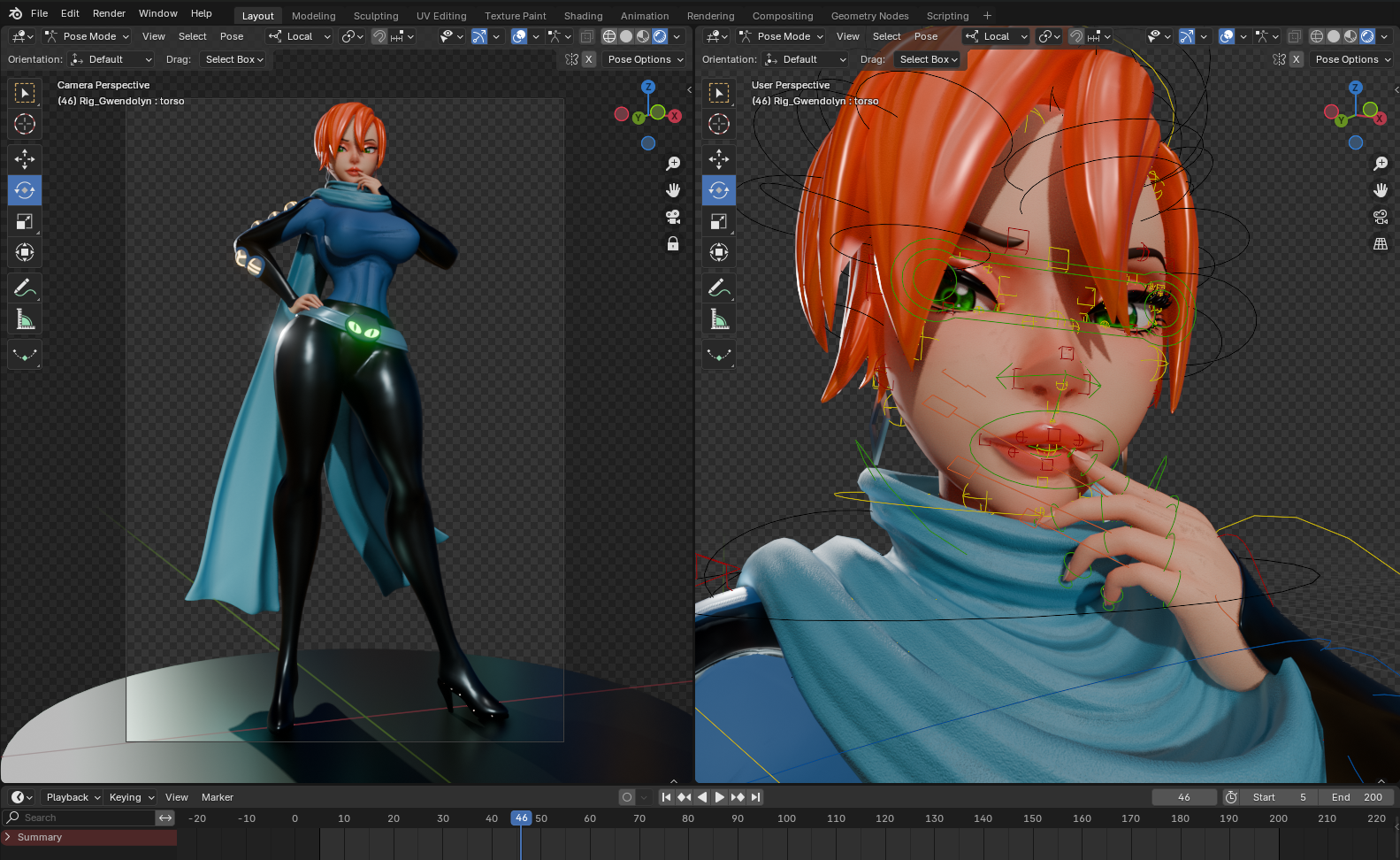The height and width of the screenshot is (860, 1400).
Task: Play animation in reverse
Action: (702, 797)
